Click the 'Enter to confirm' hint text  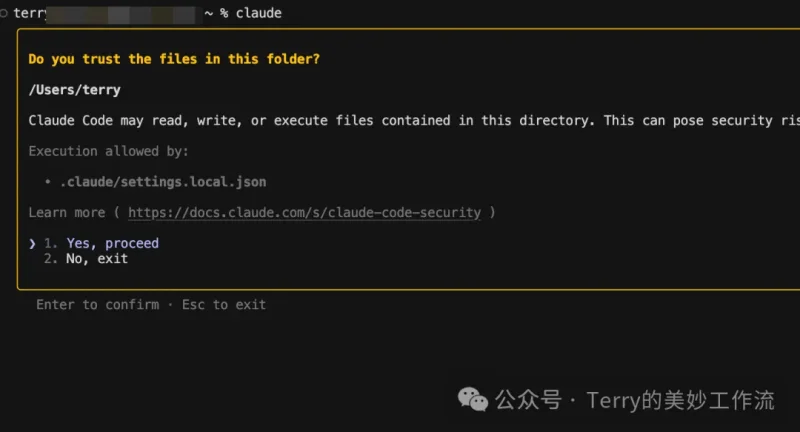coord(97,304)
